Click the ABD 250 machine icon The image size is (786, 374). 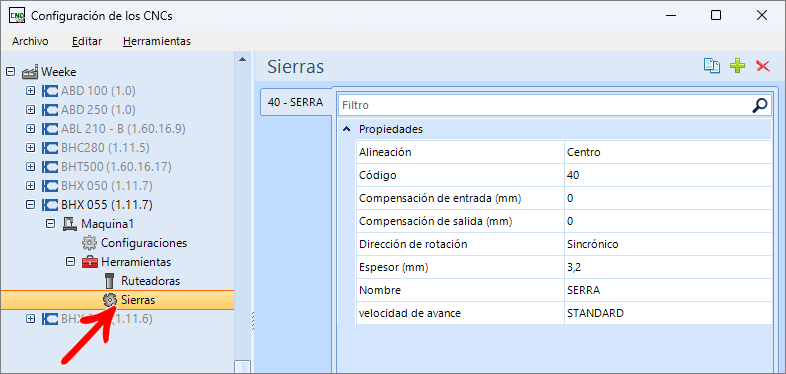50,110
